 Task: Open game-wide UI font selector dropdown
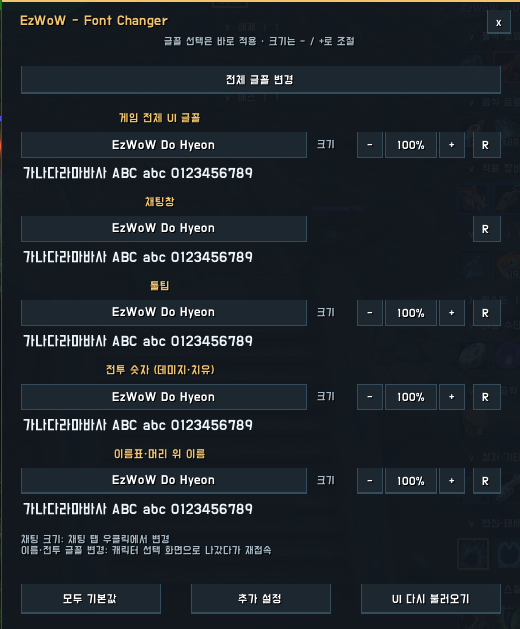[164, 145]
